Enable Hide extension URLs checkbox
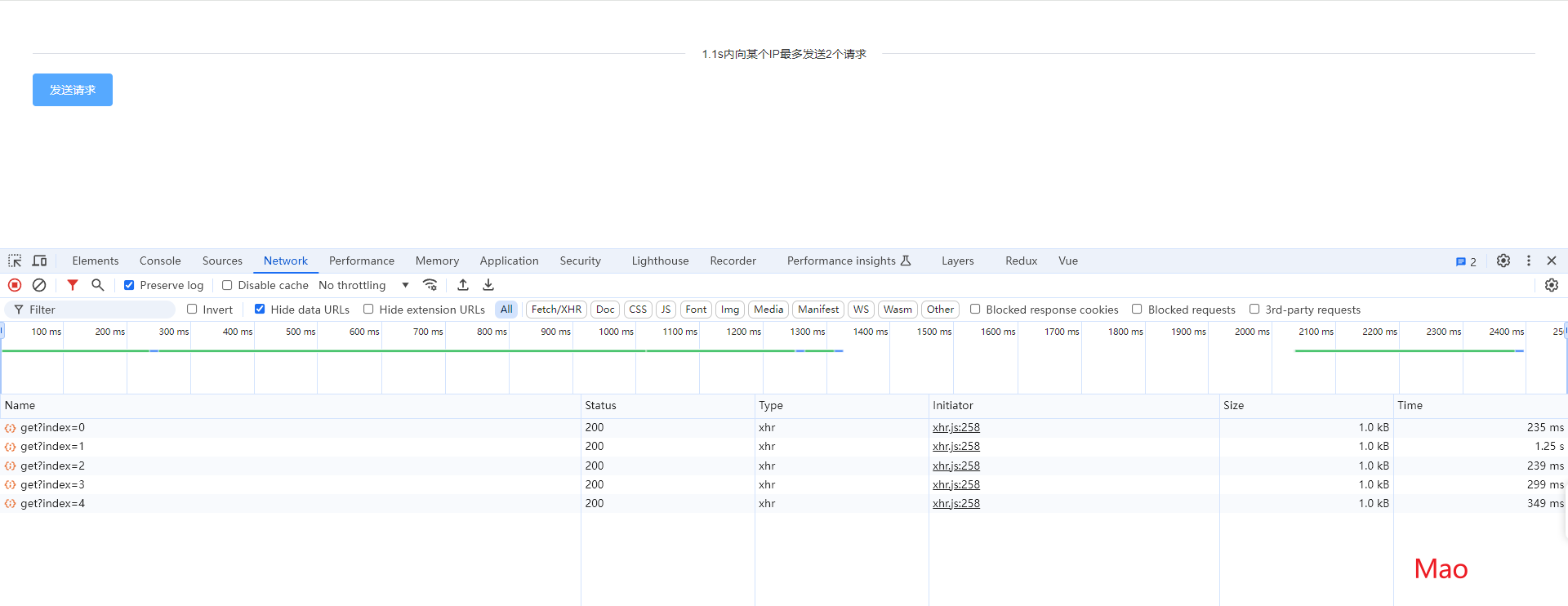1568x606 pixels. (x=368, y=309)
